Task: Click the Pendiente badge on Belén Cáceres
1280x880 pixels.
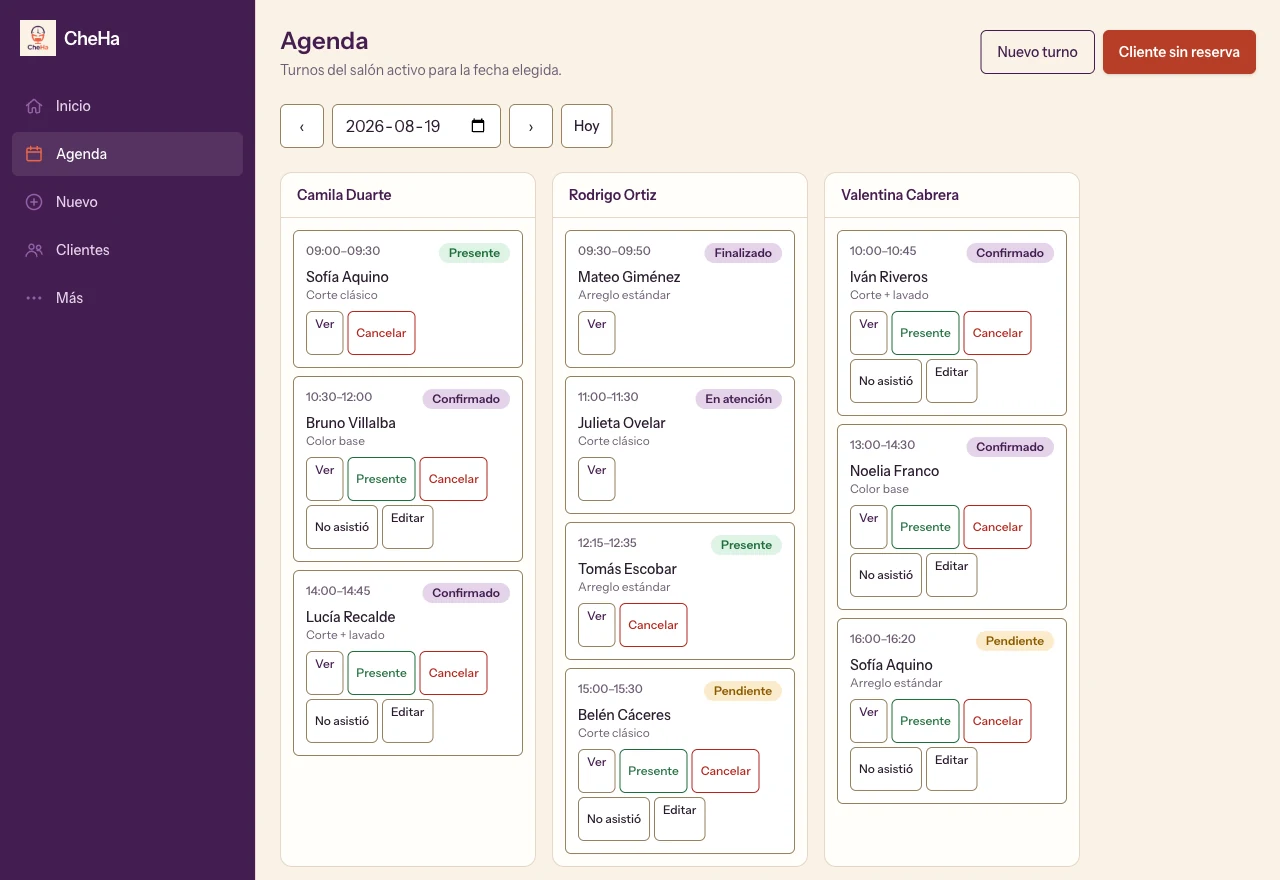Action: point(743,691)
